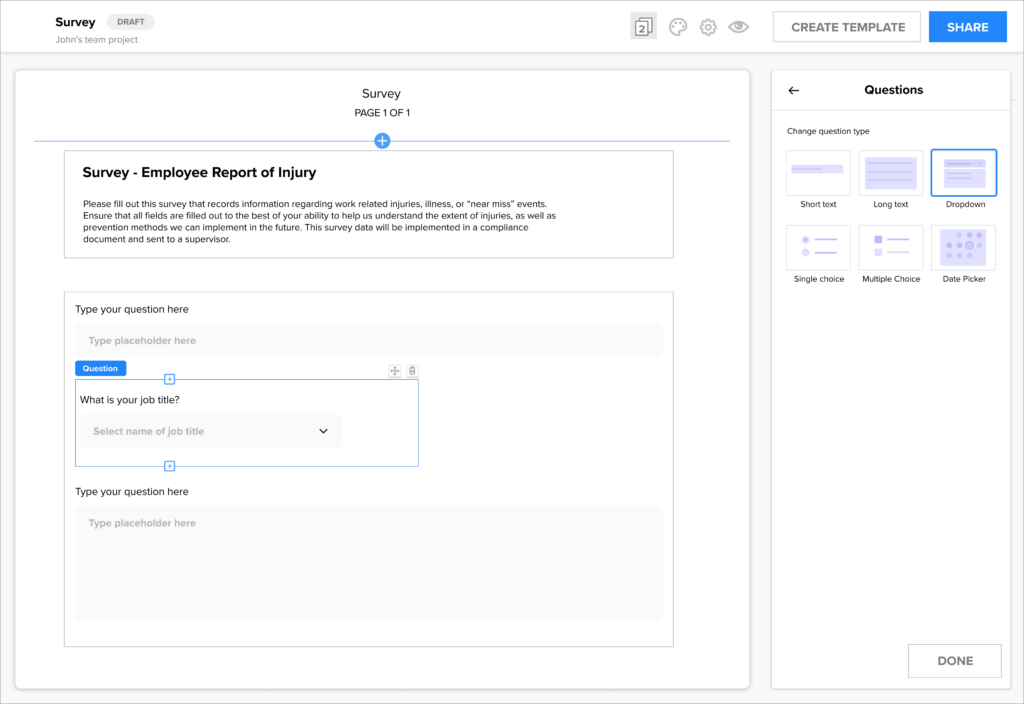Click the Change question type label
Screen dimensions: 1024x704
point(828,131)
